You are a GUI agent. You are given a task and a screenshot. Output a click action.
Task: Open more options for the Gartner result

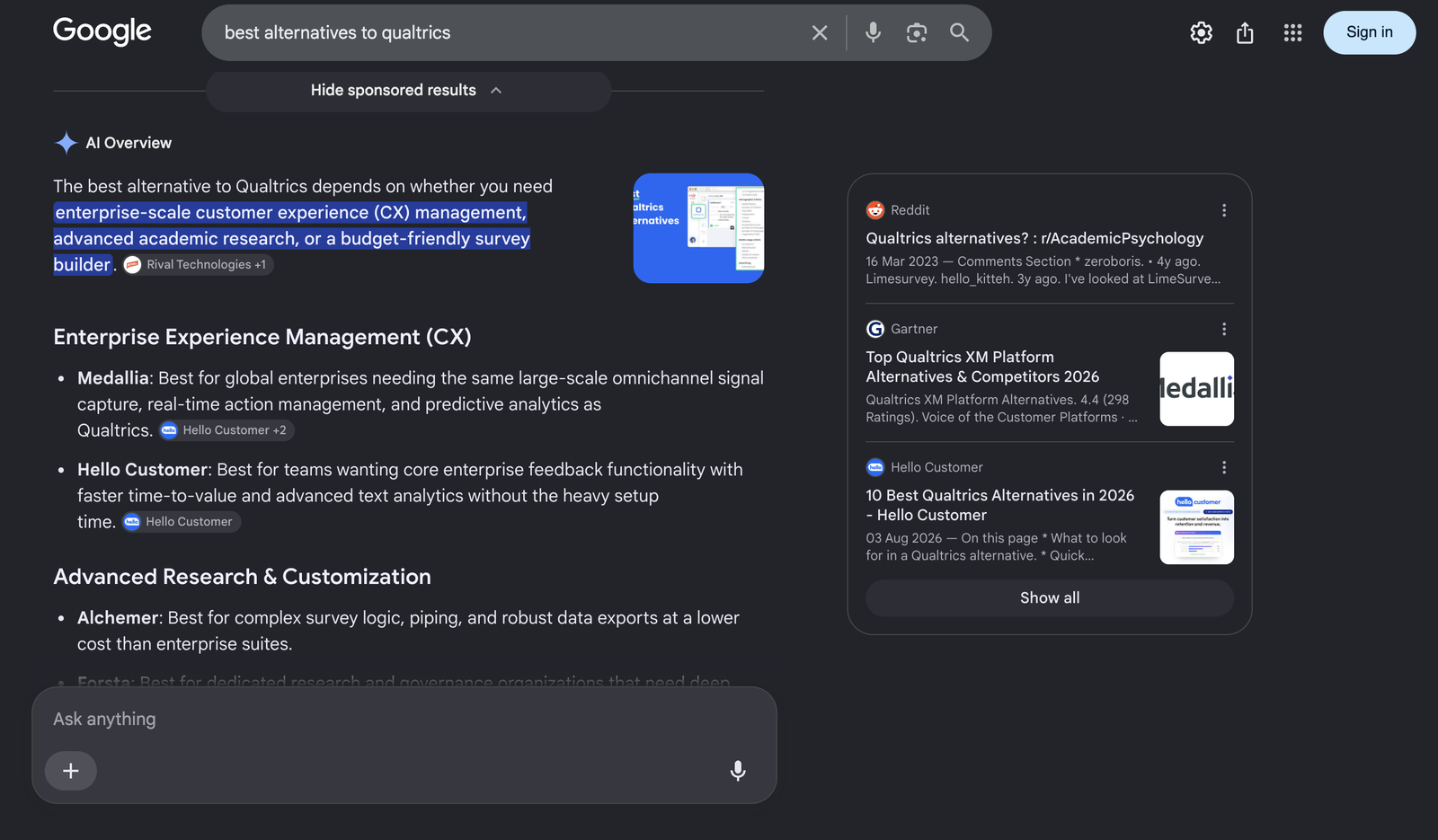(x=1223, y=329)
